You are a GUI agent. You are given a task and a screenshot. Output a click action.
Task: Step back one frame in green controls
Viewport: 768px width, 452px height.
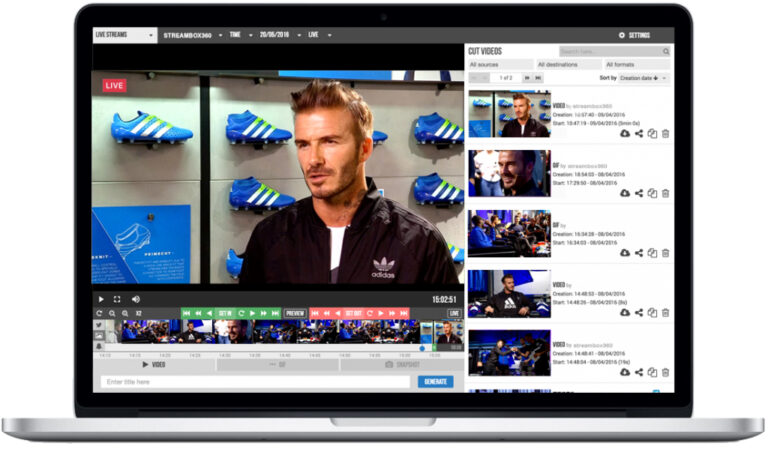210,313
